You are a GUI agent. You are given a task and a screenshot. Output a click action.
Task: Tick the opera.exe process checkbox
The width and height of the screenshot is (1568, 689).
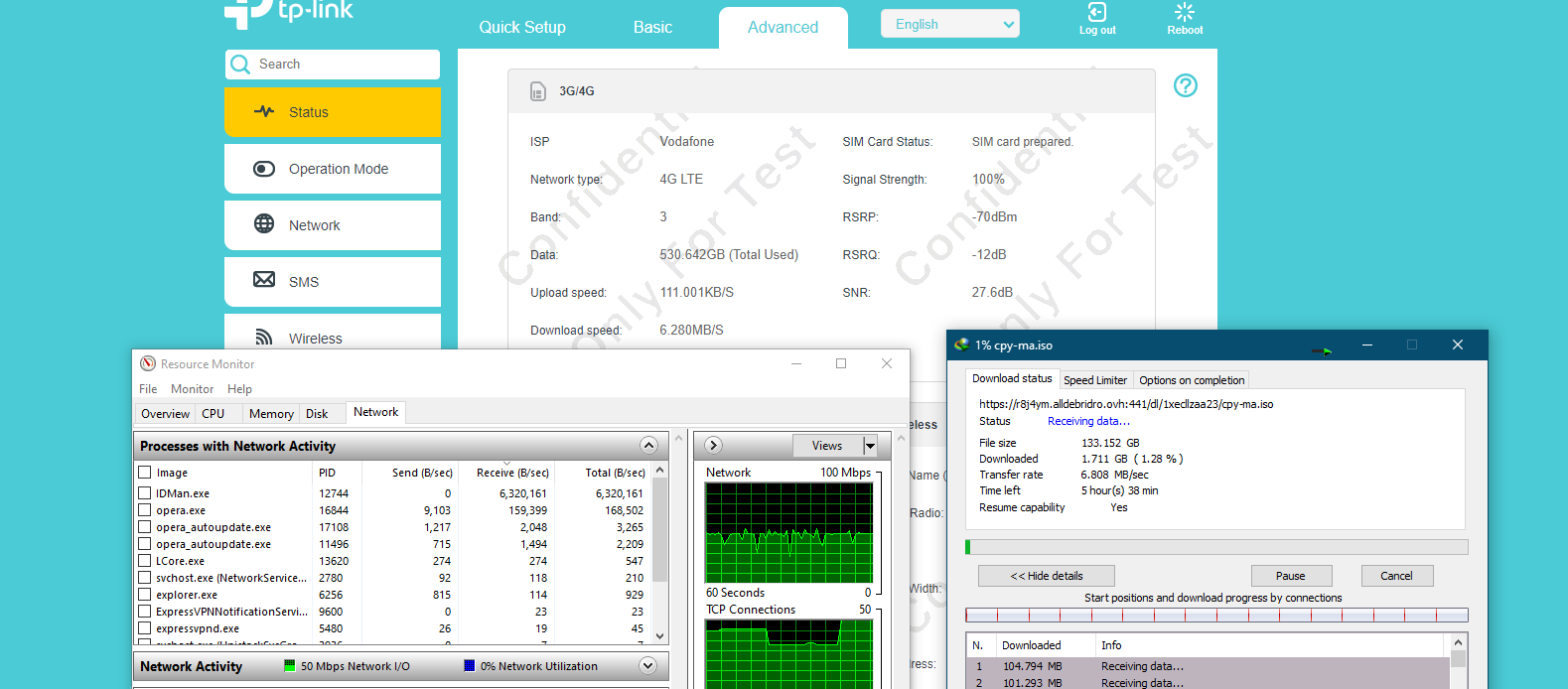145,510
